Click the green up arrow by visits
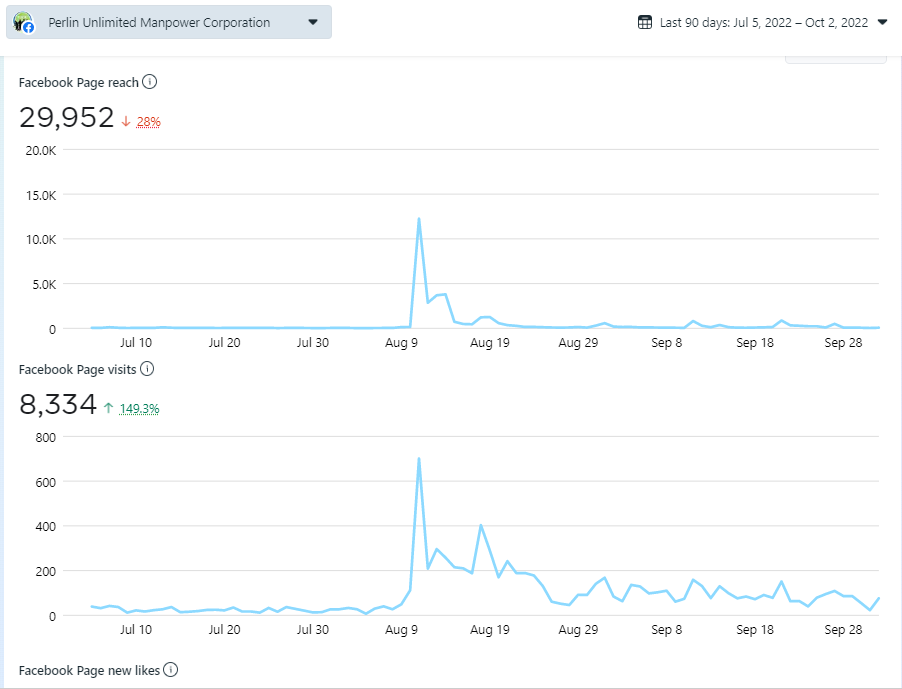This screenshot has width=902, height=689. [x=108, y=408]
